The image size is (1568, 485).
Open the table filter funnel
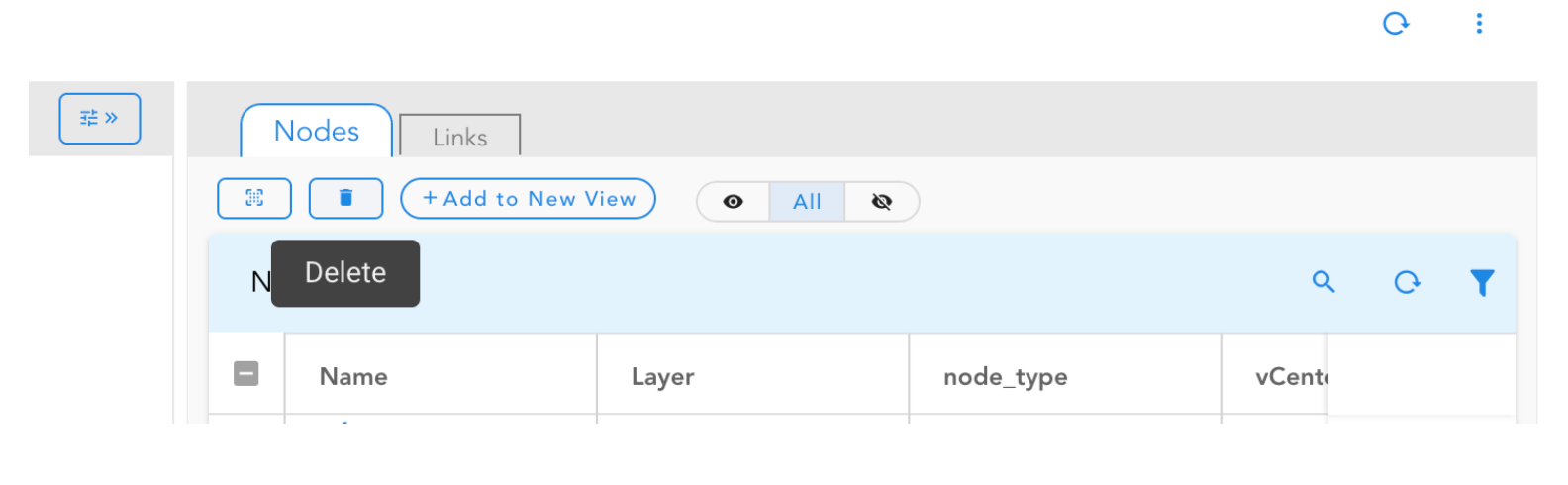[x=1482, y=283]
